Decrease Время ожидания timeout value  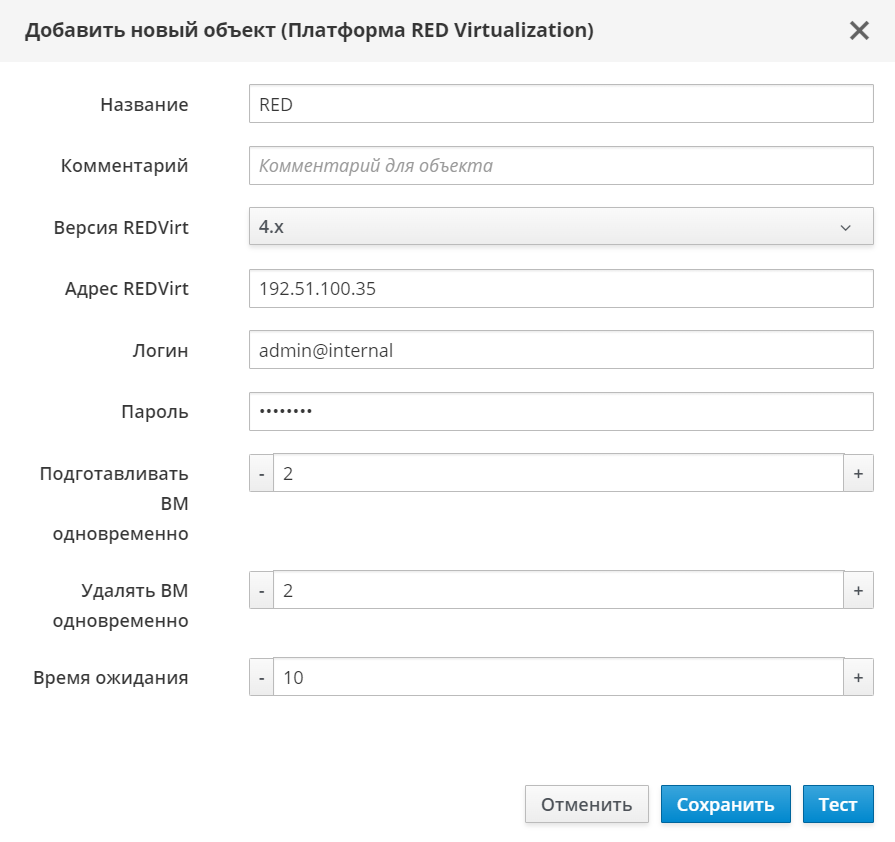pos(261,677)
